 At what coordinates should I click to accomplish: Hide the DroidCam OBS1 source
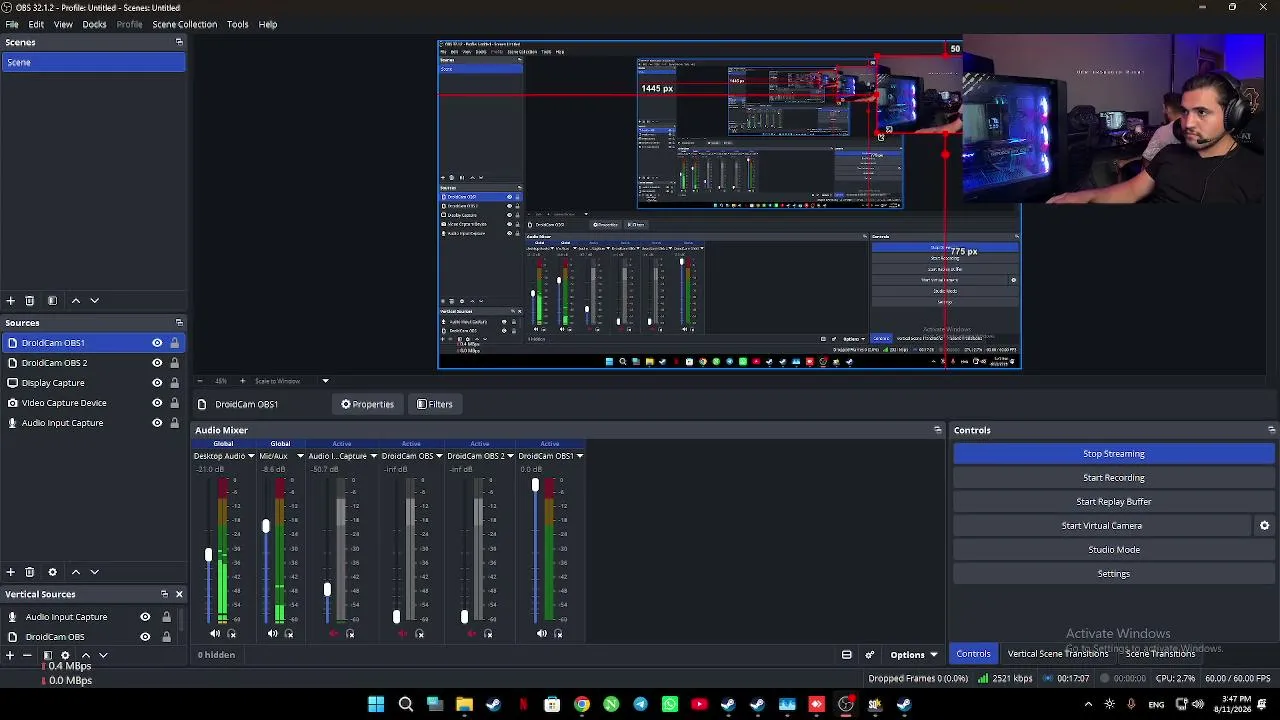[157, 343]
